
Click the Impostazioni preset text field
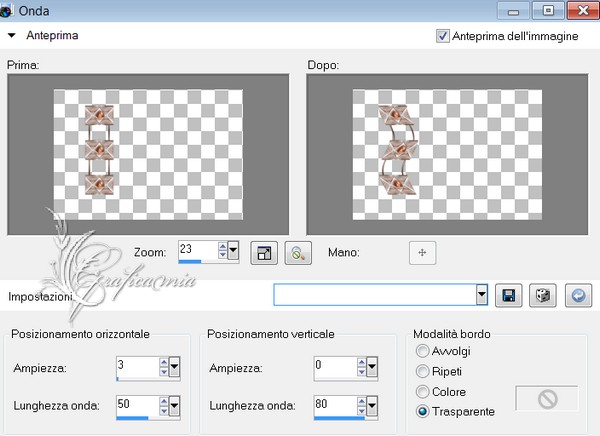(375, 295)
